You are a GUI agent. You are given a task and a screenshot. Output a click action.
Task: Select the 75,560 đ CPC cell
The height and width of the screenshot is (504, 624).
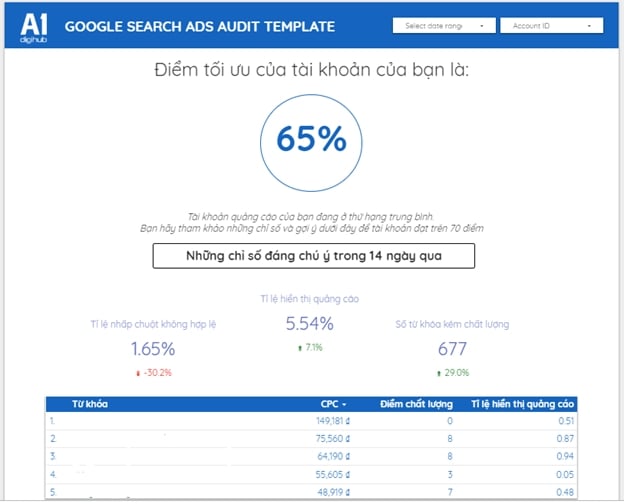[x=333, y=438]
